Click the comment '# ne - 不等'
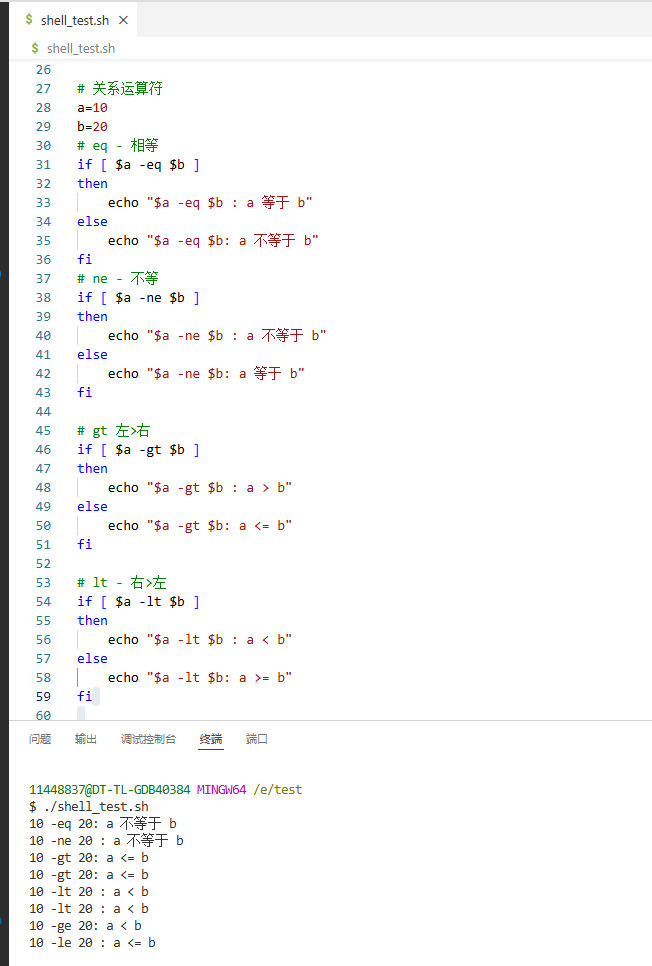 pyautogui.click(x=118, y=278)
